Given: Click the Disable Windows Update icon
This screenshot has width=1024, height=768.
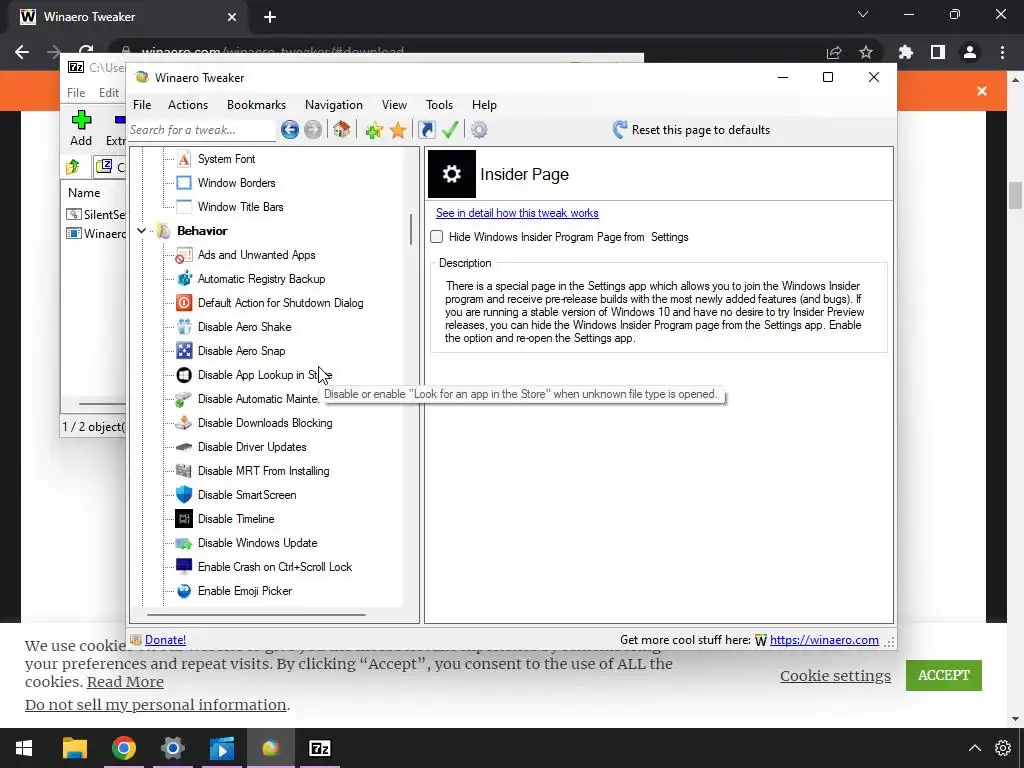Looking at the screenshot, I should (x=184, y=543).
